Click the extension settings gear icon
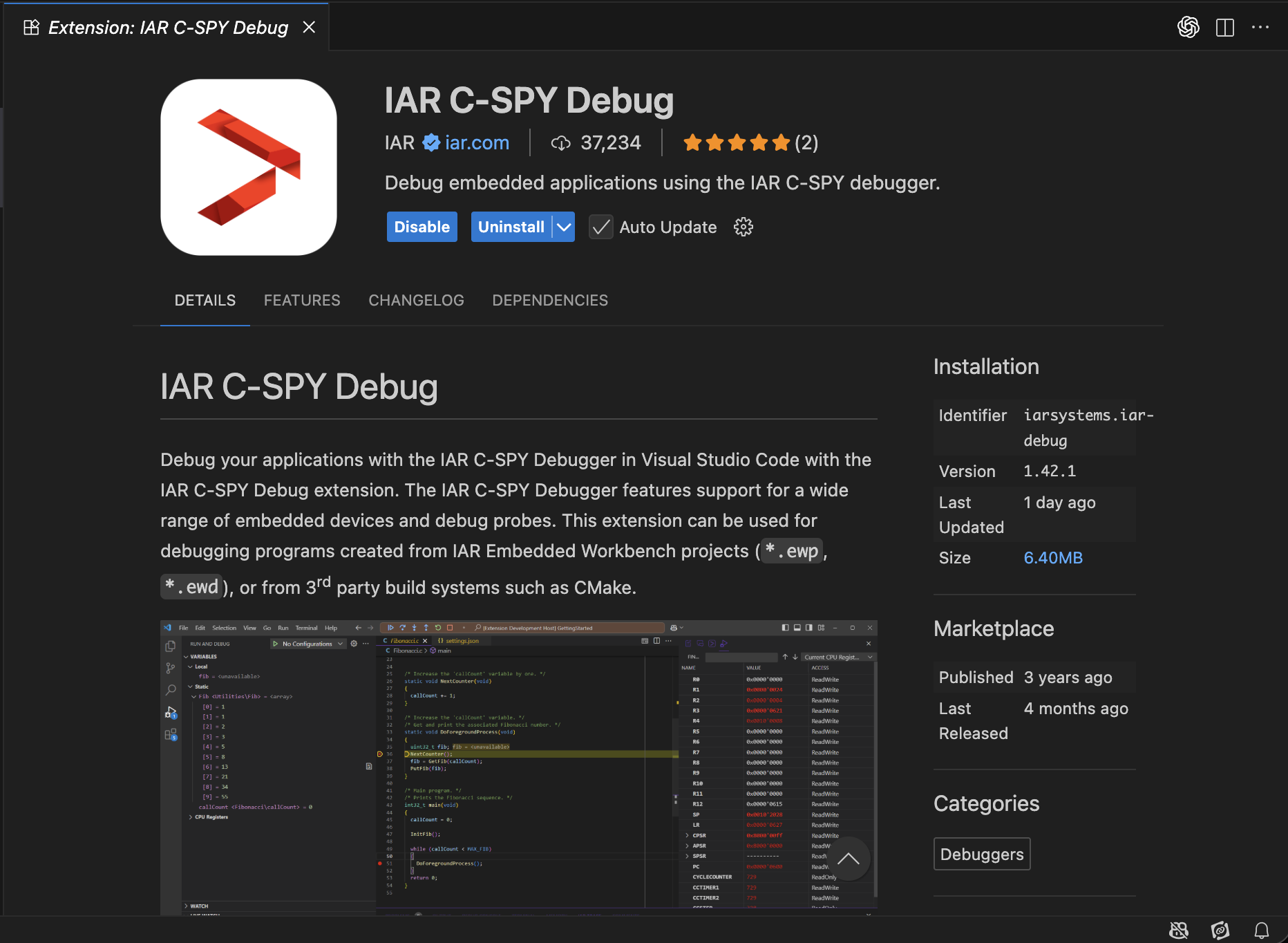This screenshot has width=1288, height=943. 743,227
